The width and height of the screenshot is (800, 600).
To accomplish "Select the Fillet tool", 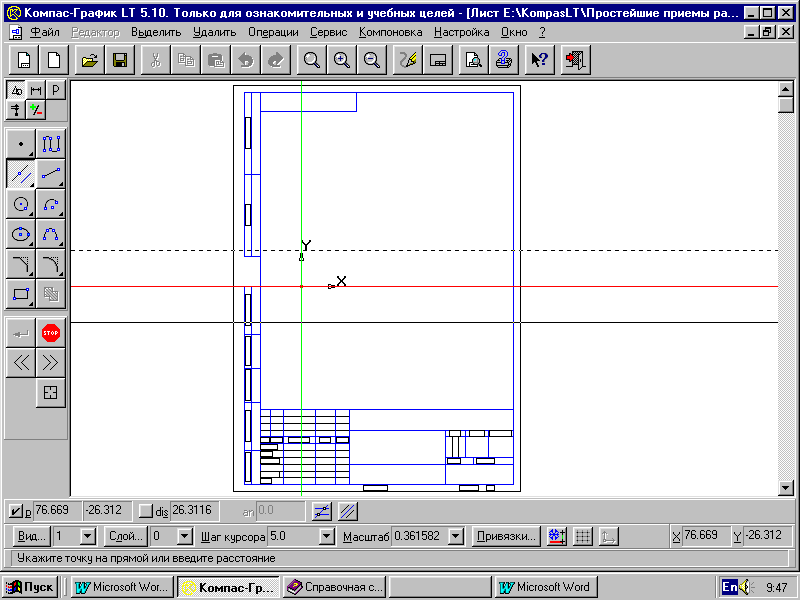I will [51, 264].
